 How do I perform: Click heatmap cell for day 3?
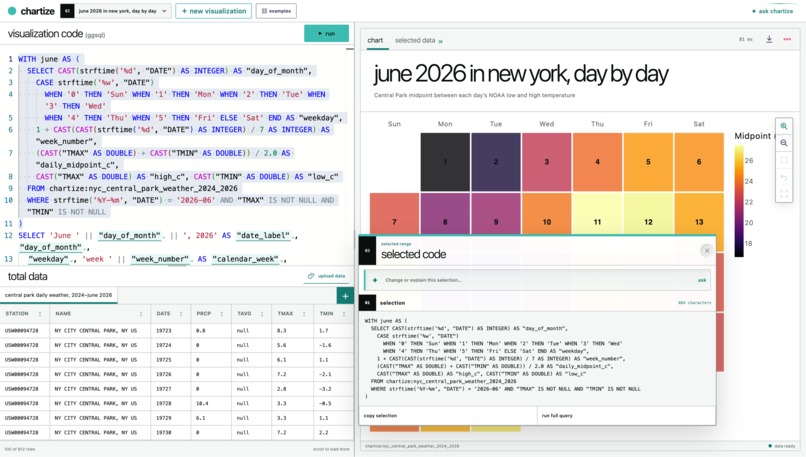click(546, 162)
